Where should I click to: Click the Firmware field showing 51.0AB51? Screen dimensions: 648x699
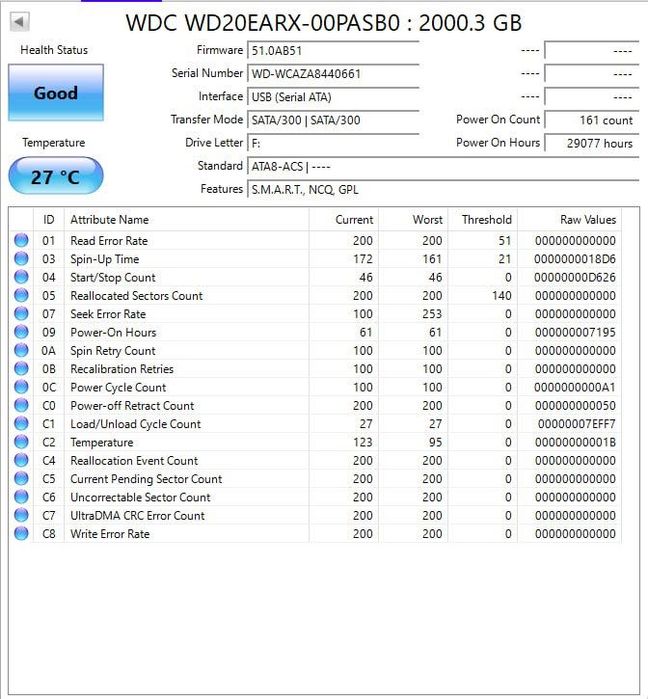click(333, 50)
